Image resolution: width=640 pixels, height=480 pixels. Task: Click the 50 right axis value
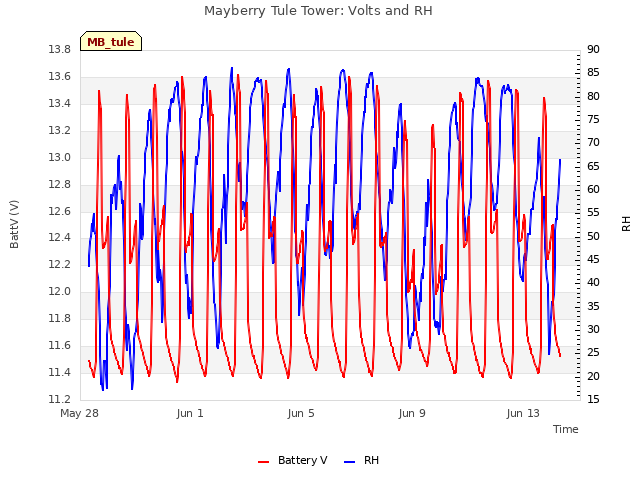[x=593, y=236]
